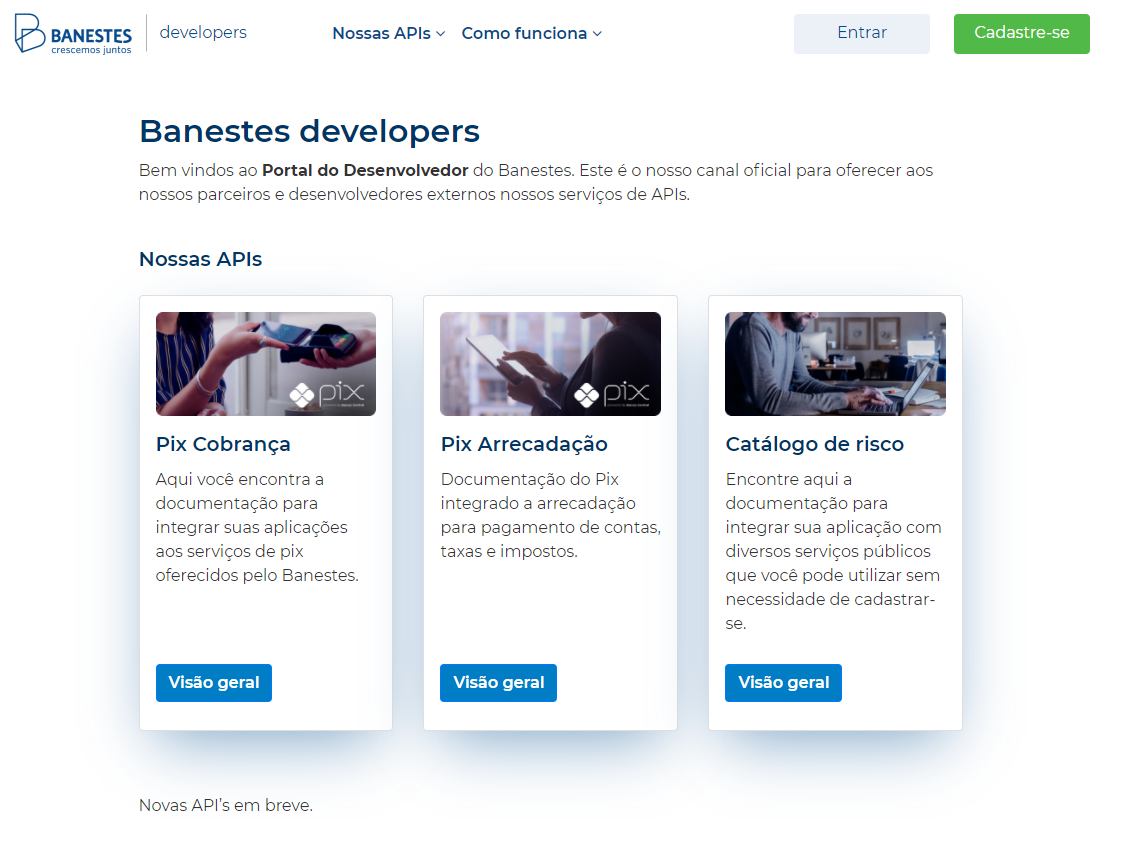Image resolution: width=1128 pixels, height=851 pixels.
Task: Click the Banestes logo in the header
Action: coord(74,34)
